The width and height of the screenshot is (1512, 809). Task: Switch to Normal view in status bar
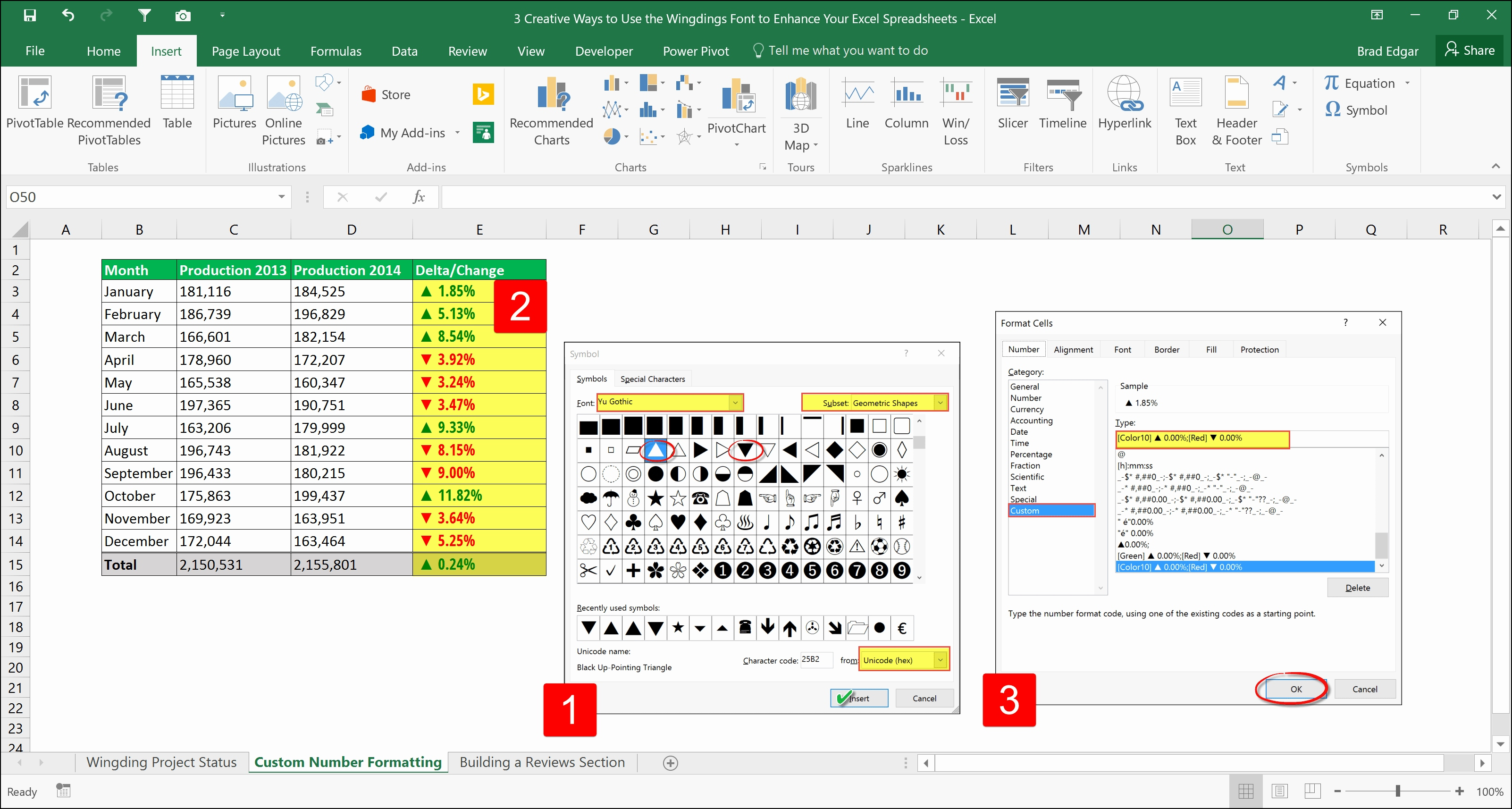click(x=1245, y=792)
